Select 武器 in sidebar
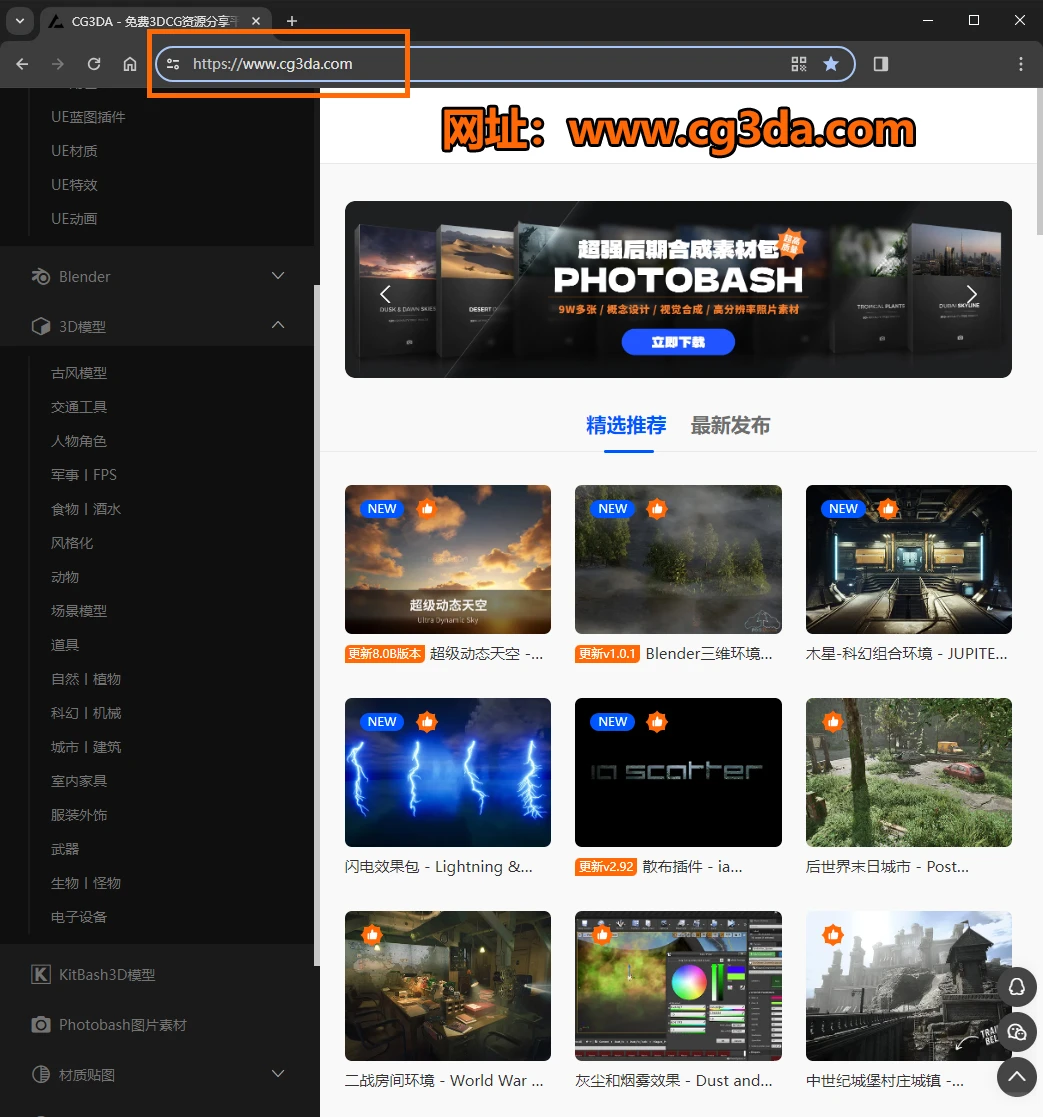 (x=65, y=849)
